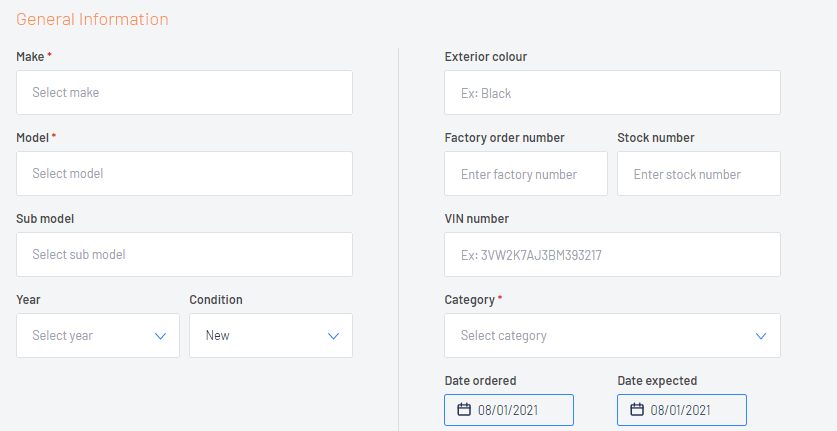837x431 pixels.
Task: Open the Select model field
Action: [x=184, y=174]
